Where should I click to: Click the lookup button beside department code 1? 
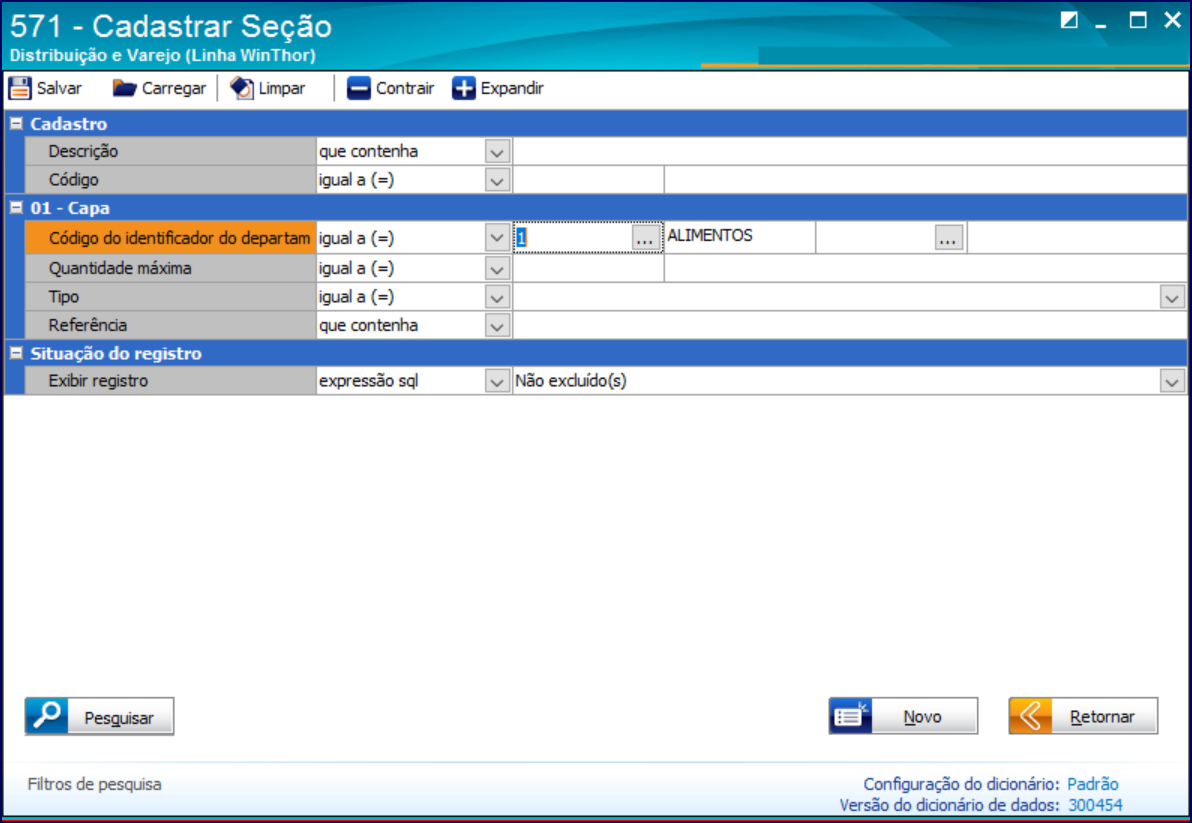(x=645, y=238)
